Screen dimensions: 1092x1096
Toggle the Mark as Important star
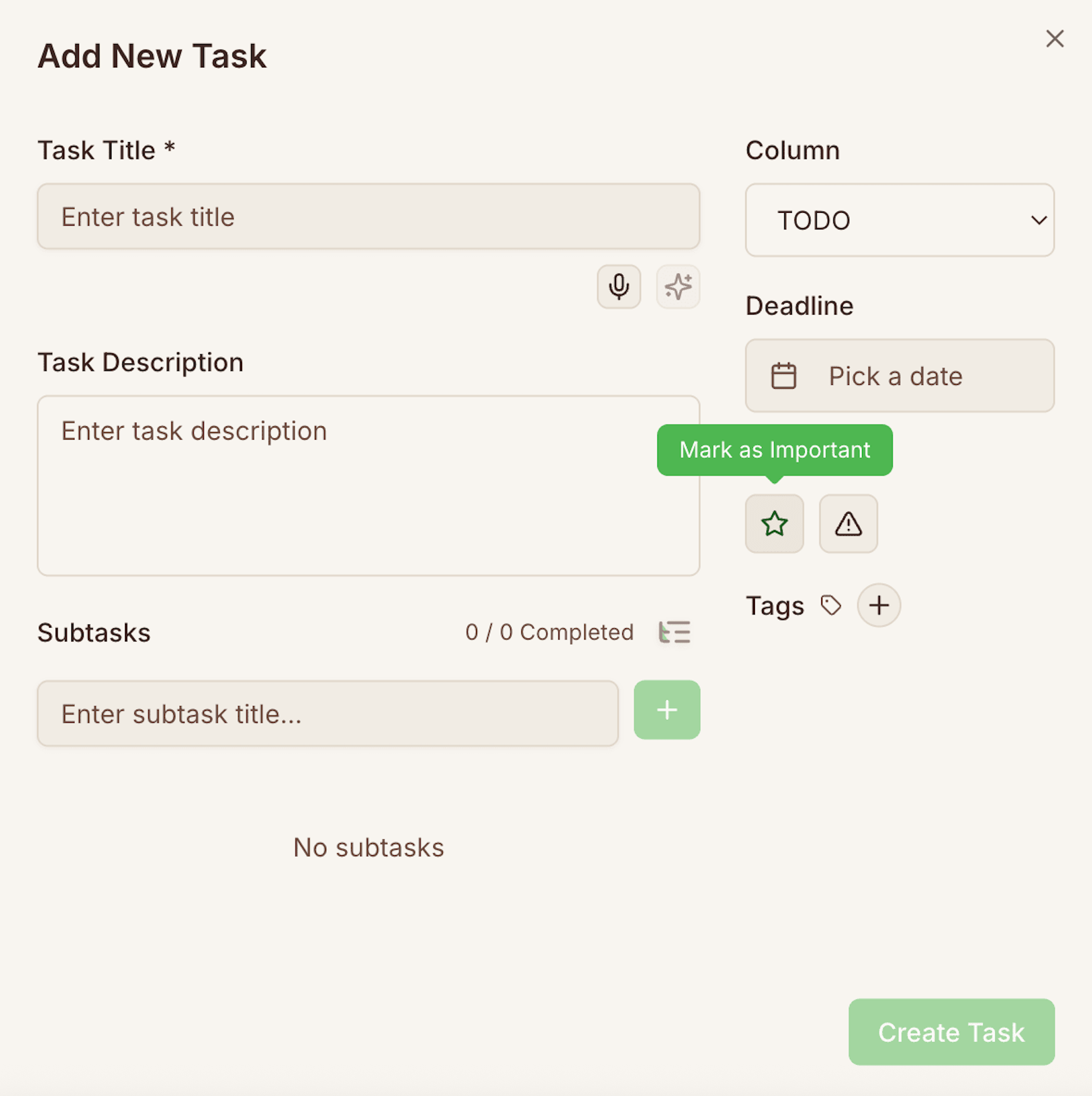coord(774,524)
